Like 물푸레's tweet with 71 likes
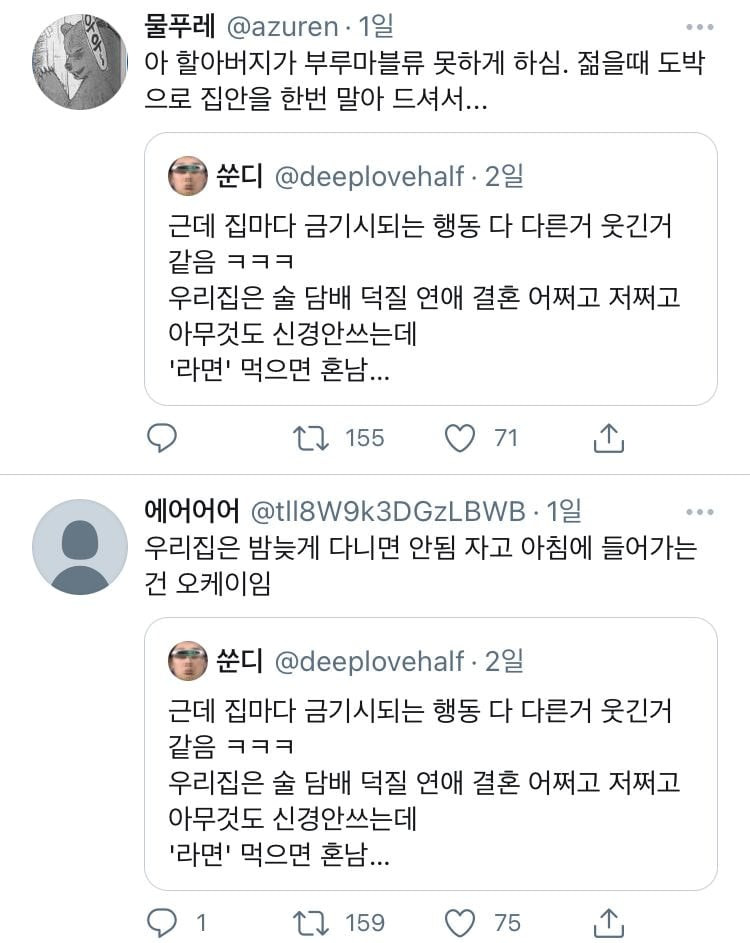This screenshot has width=750, height=943. (x=459, y=437)
